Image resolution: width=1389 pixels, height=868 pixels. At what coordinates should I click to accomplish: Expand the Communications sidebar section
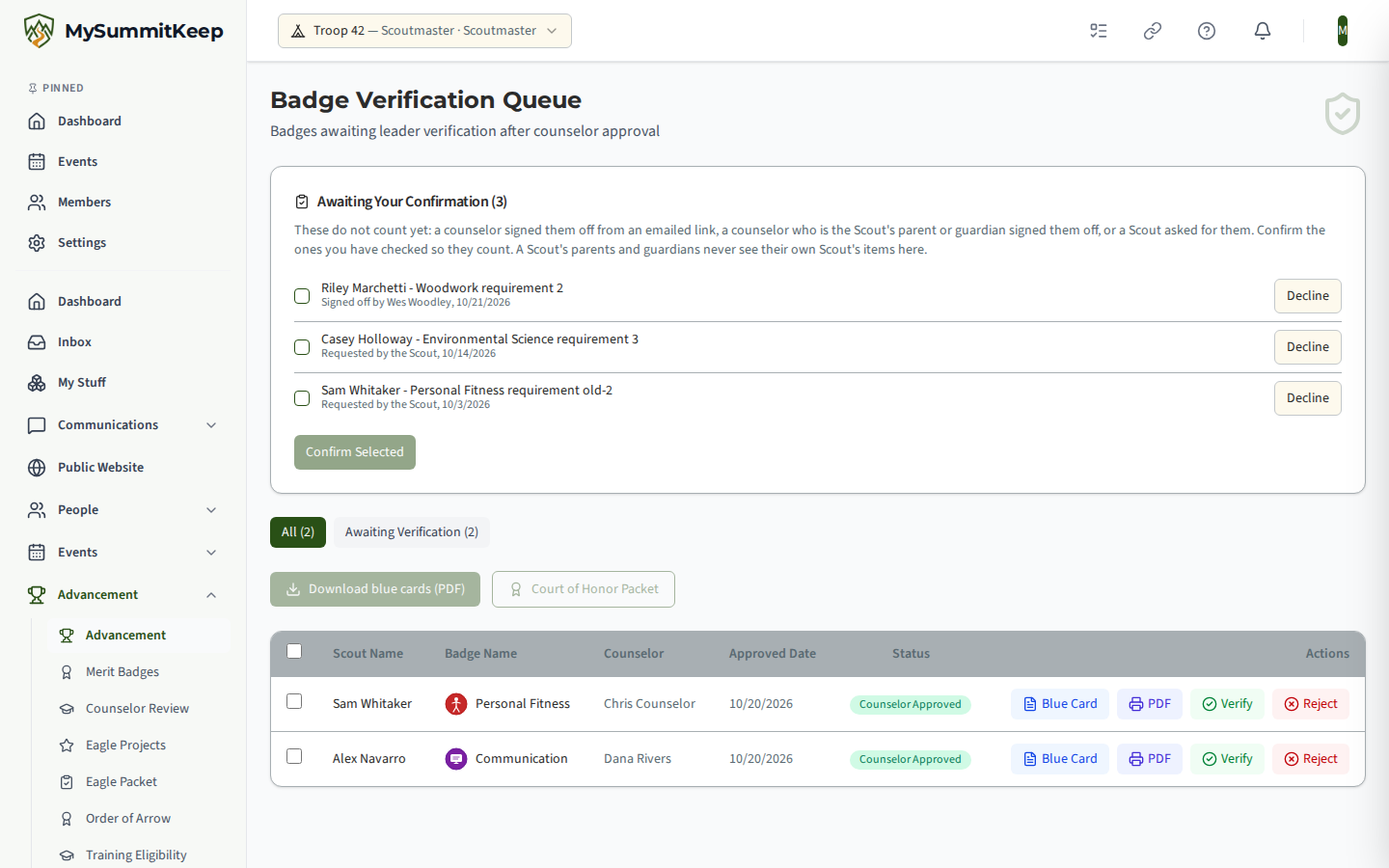point(123,425)
